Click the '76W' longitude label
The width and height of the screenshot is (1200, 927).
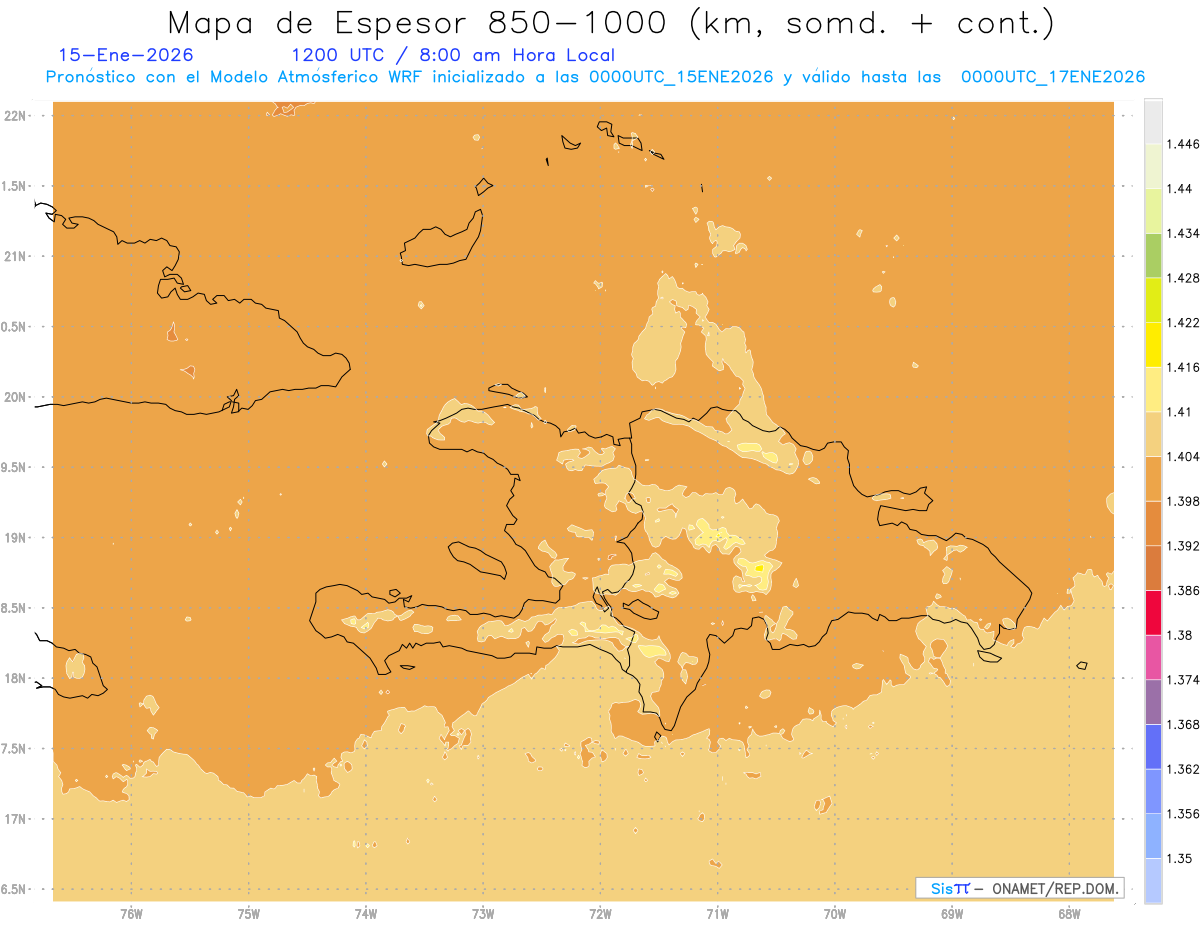pyautogui.click(x=131, y=914)
